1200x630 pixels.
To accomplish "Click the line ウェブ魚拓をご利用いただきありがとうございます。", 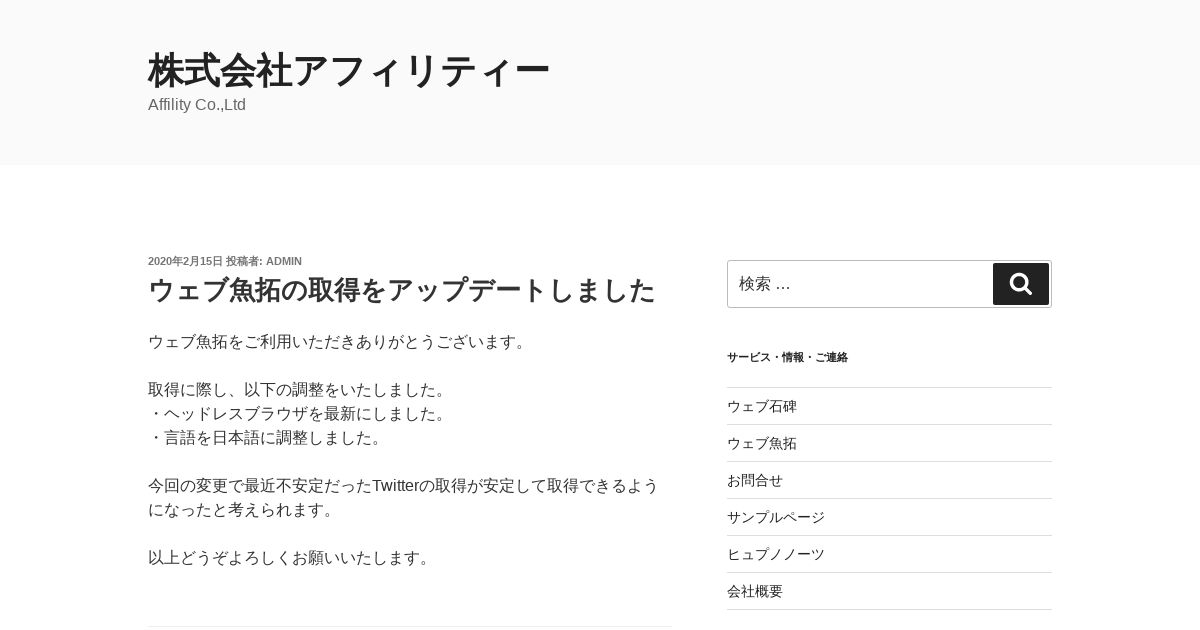I will click(339, 342).
